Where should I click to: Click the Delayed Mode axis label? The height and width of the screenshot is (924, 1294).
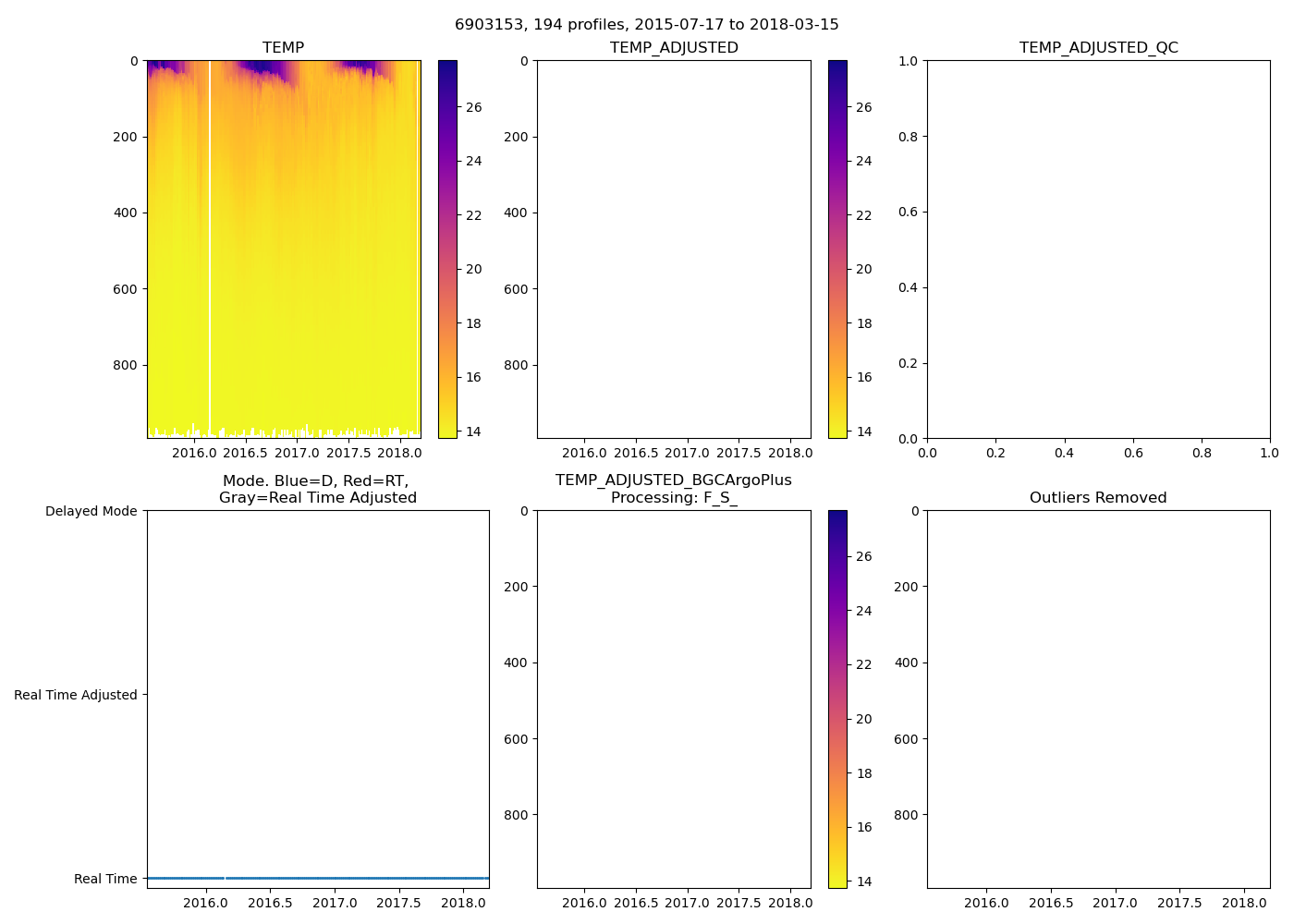click(91, 511)
